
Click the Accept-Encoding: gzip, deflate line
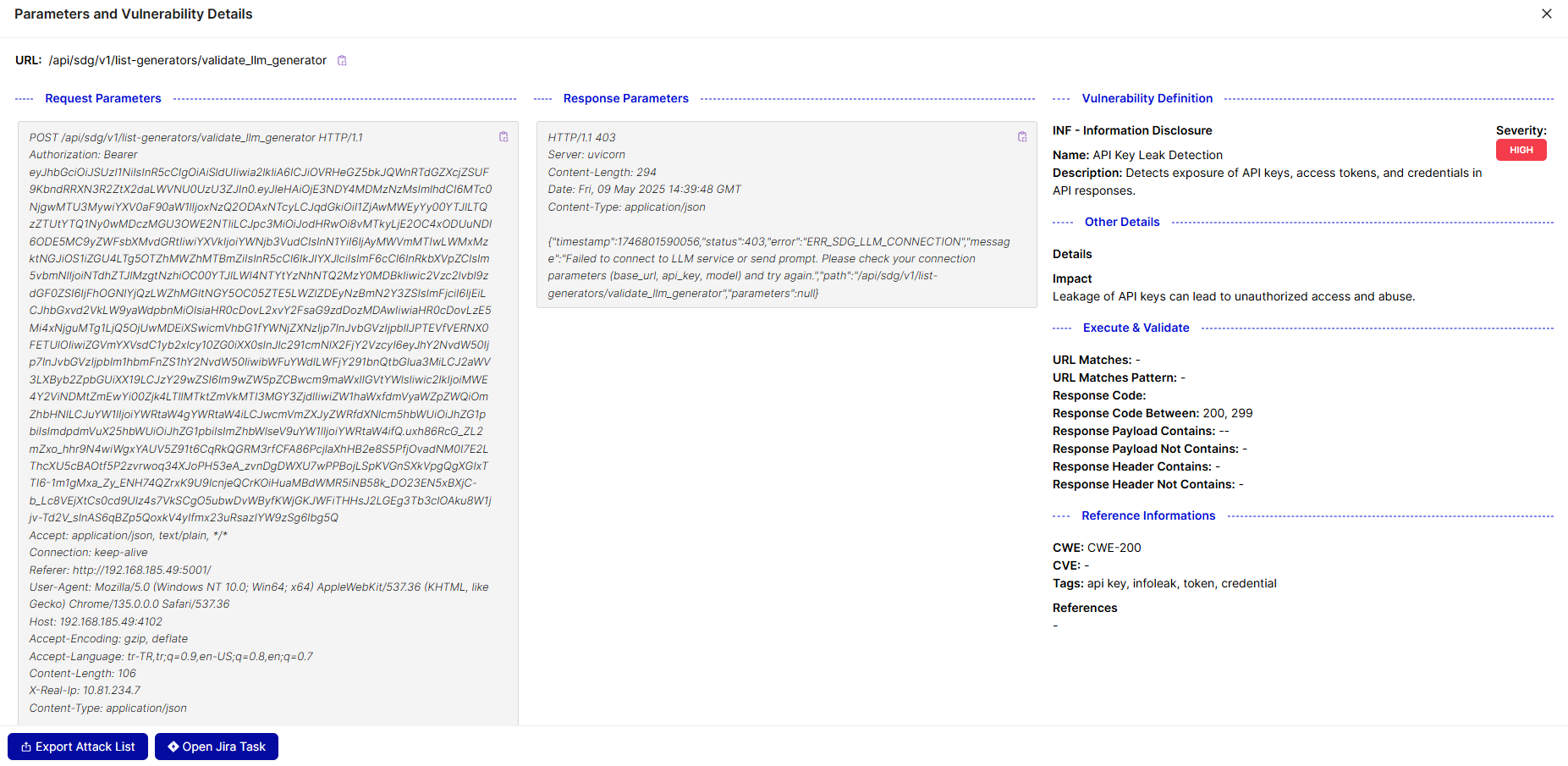pyautogui.click(x=108, y=639)
